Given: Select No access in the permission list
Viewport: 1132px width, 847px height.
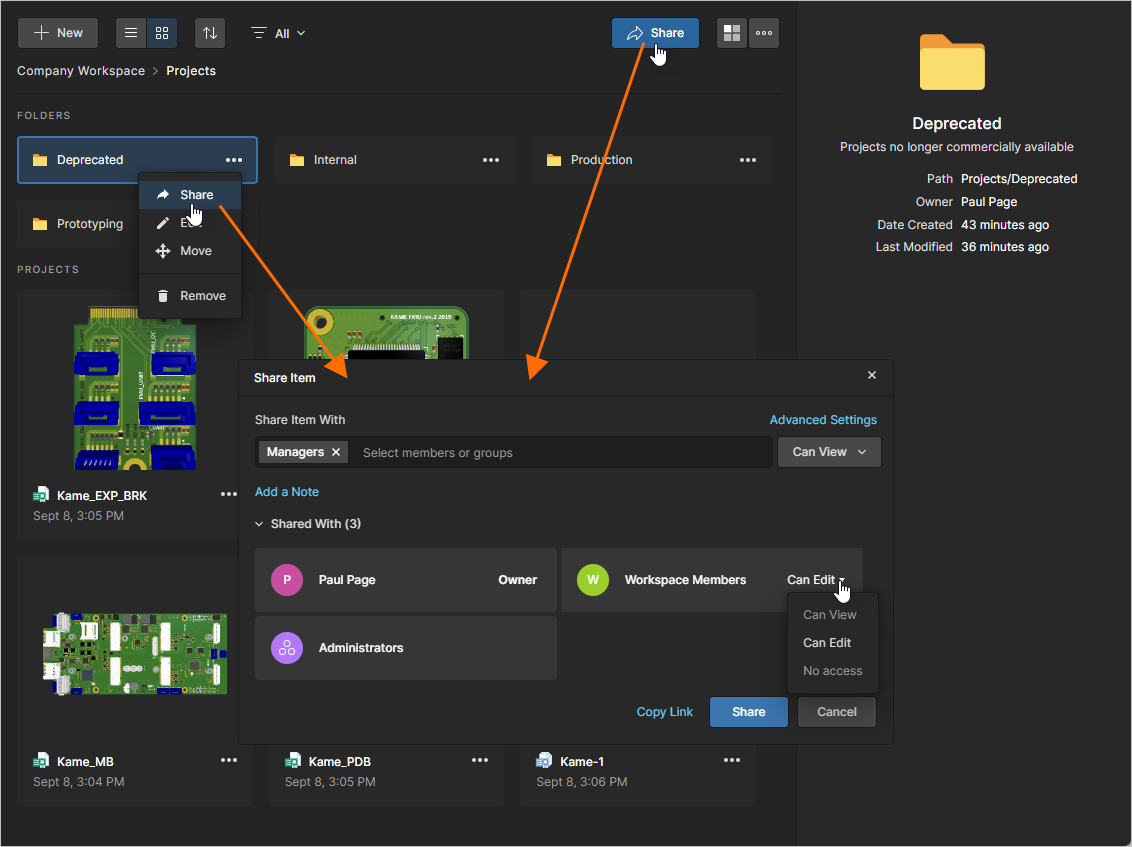Looking at the screenshot, I should click(x=832, y=671).
